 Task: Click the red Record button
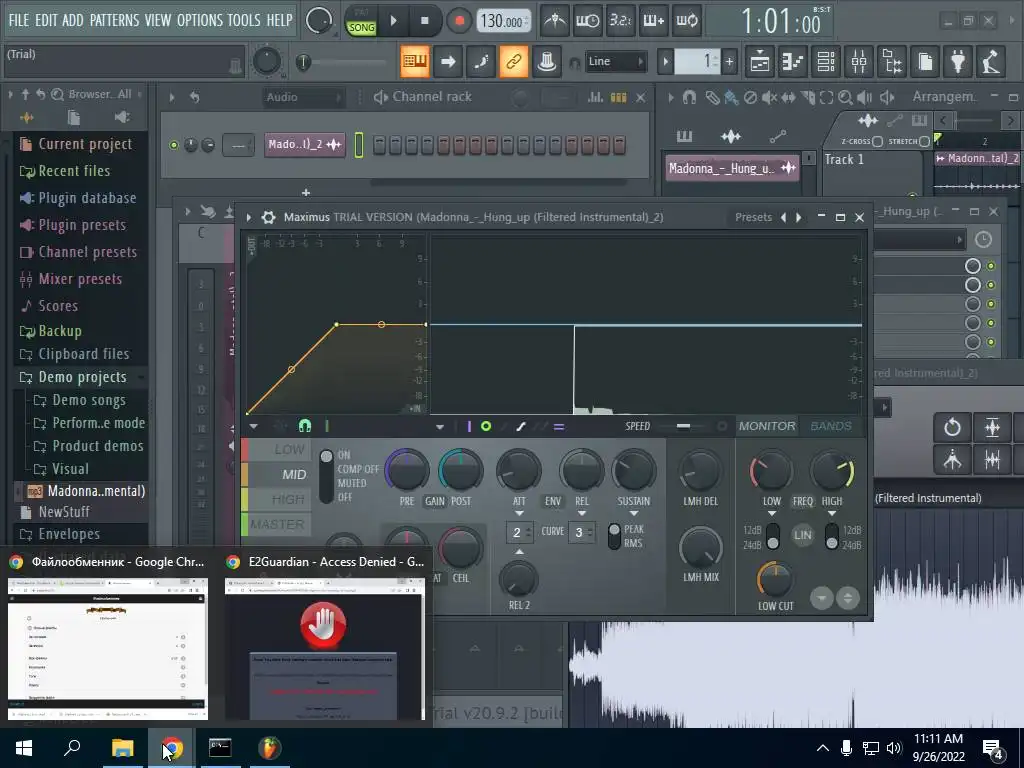pos(459,21)
